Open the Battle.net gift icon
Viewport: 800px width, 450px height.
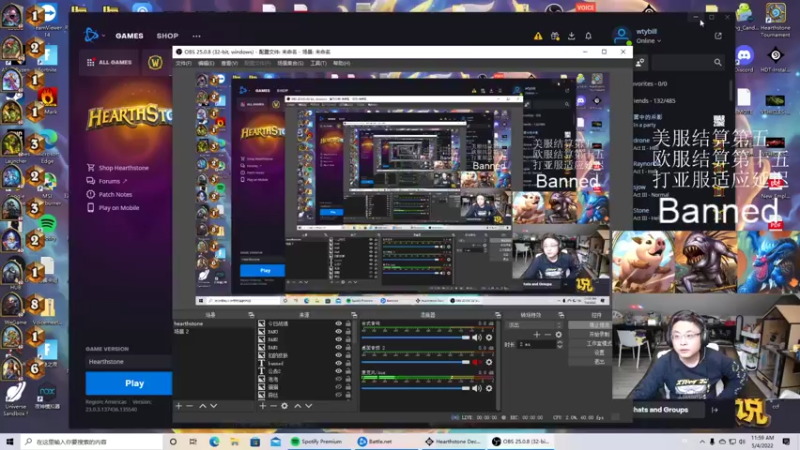click(555, 36)
